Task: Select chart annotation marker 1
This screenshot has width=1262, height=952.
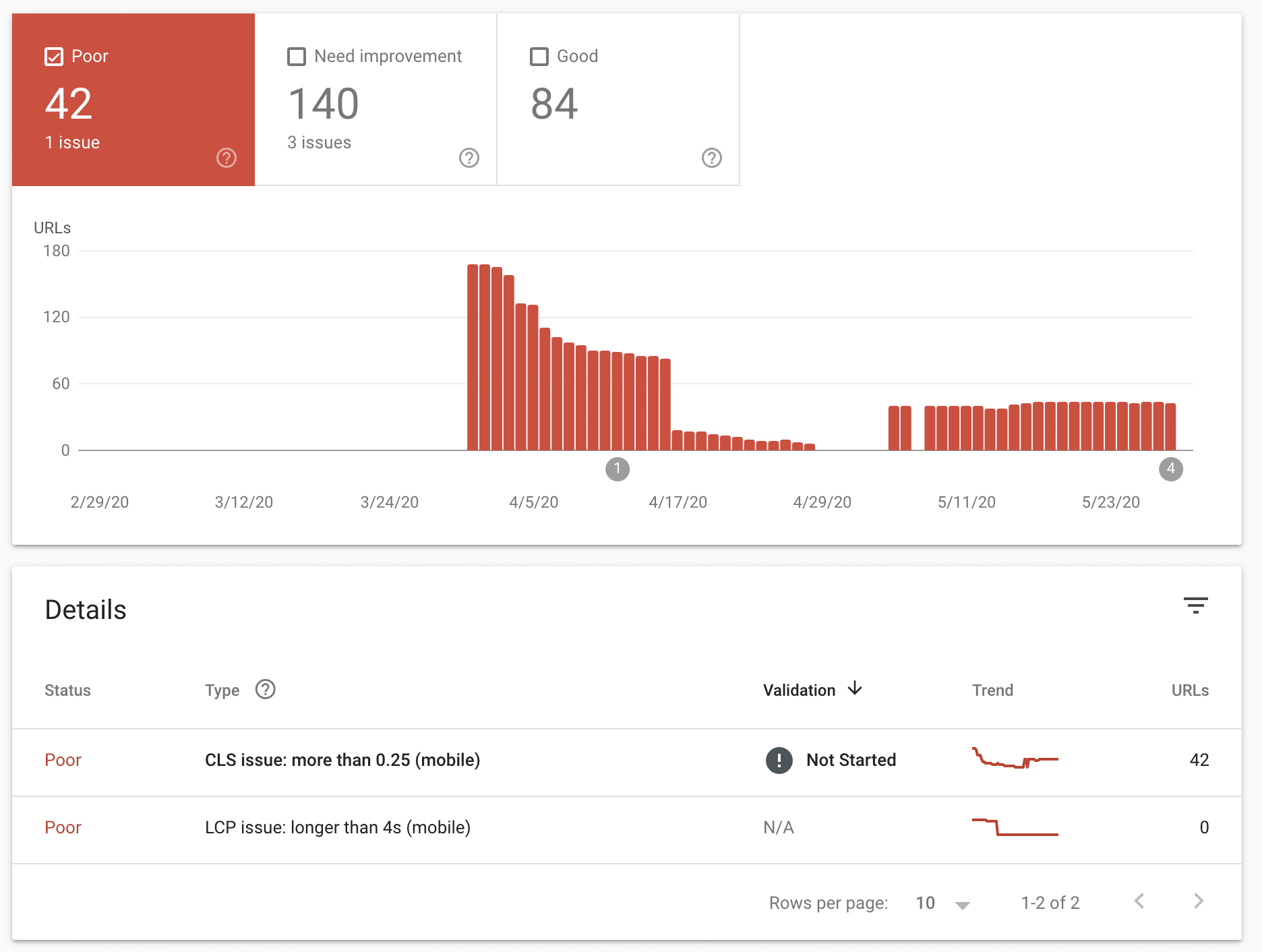Action: 618,469
